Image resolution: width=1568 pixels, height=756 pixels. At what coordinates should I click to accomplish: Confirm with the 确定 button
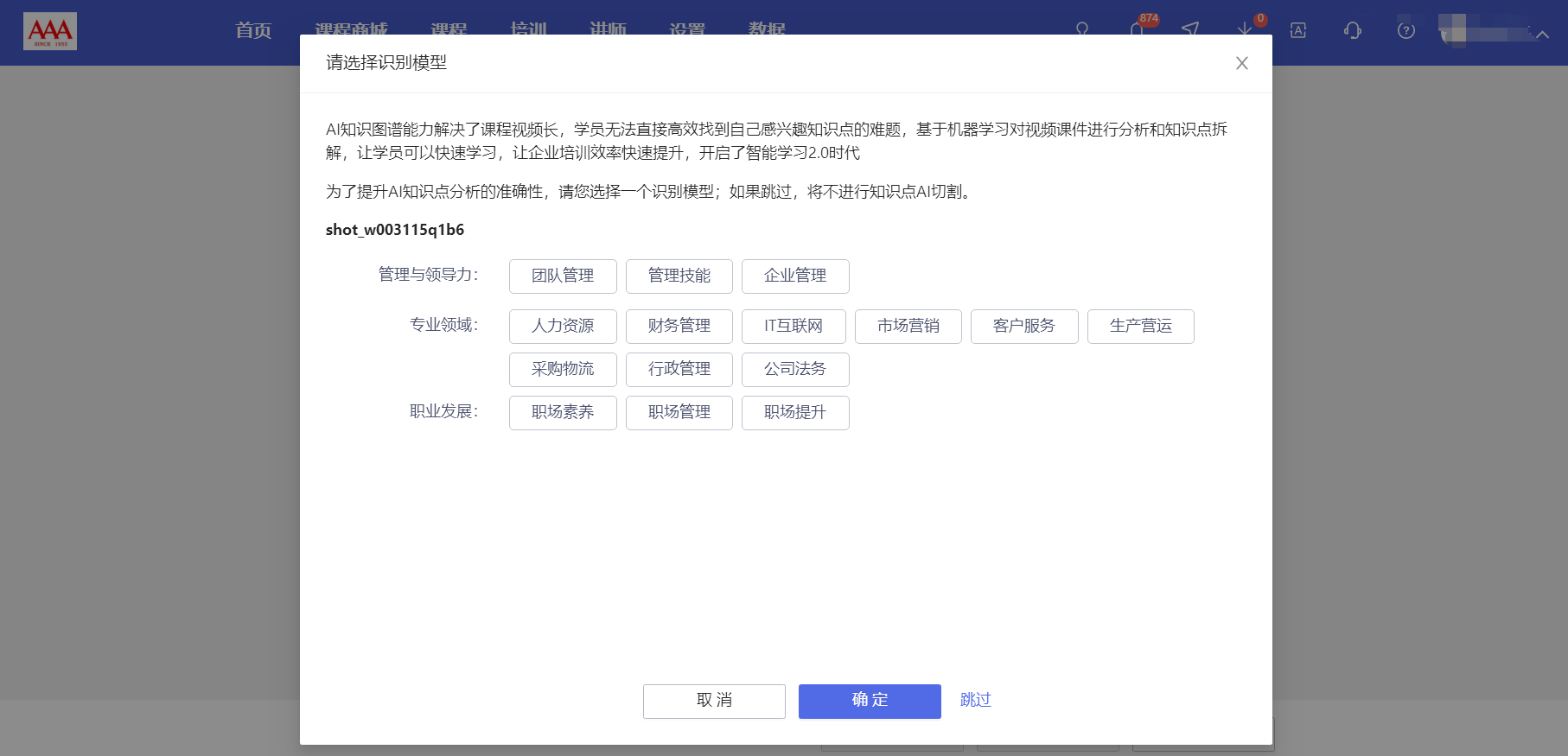coord(870,702)
